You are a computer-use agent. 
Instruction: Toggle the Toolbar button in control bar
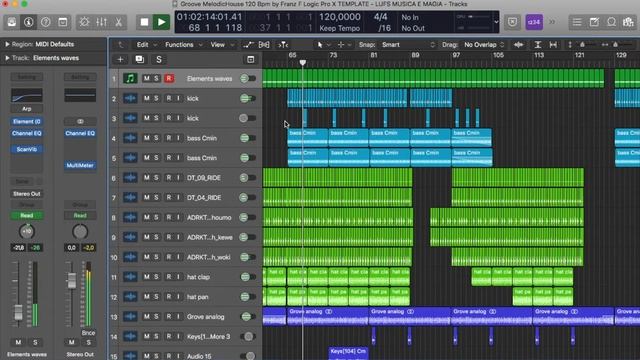pyautogui.click(x=63, y=22)
